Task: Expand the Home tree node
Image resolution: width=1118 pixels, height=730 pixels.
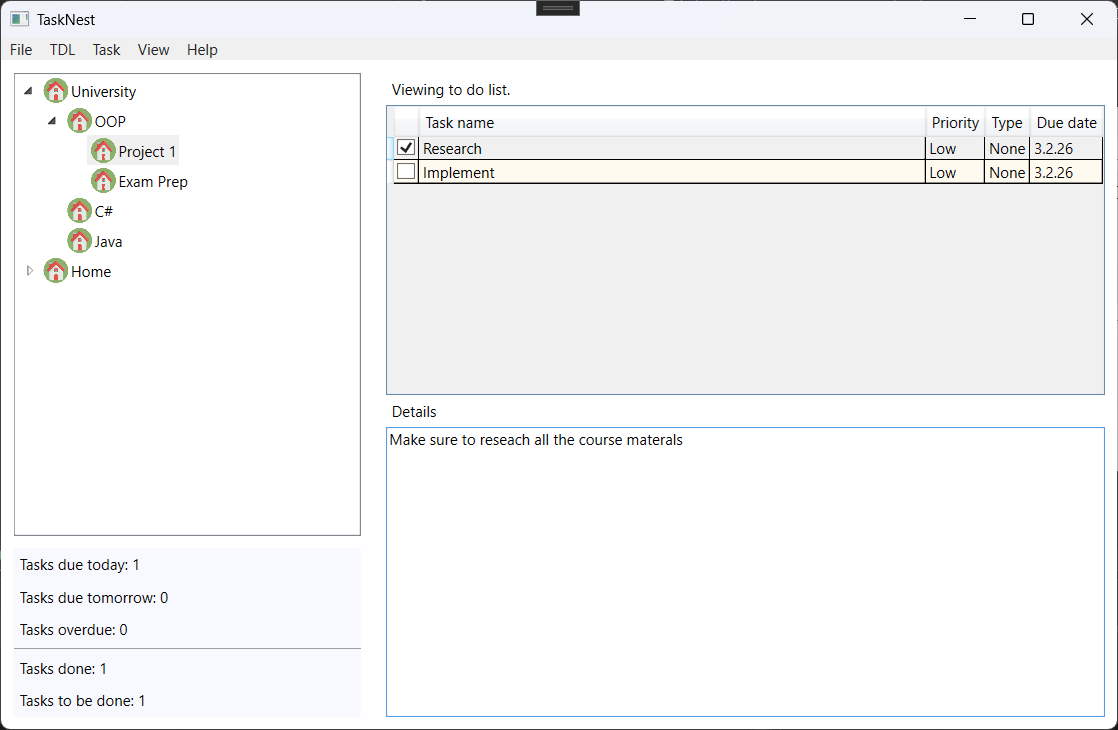Action: click(29, 271)
